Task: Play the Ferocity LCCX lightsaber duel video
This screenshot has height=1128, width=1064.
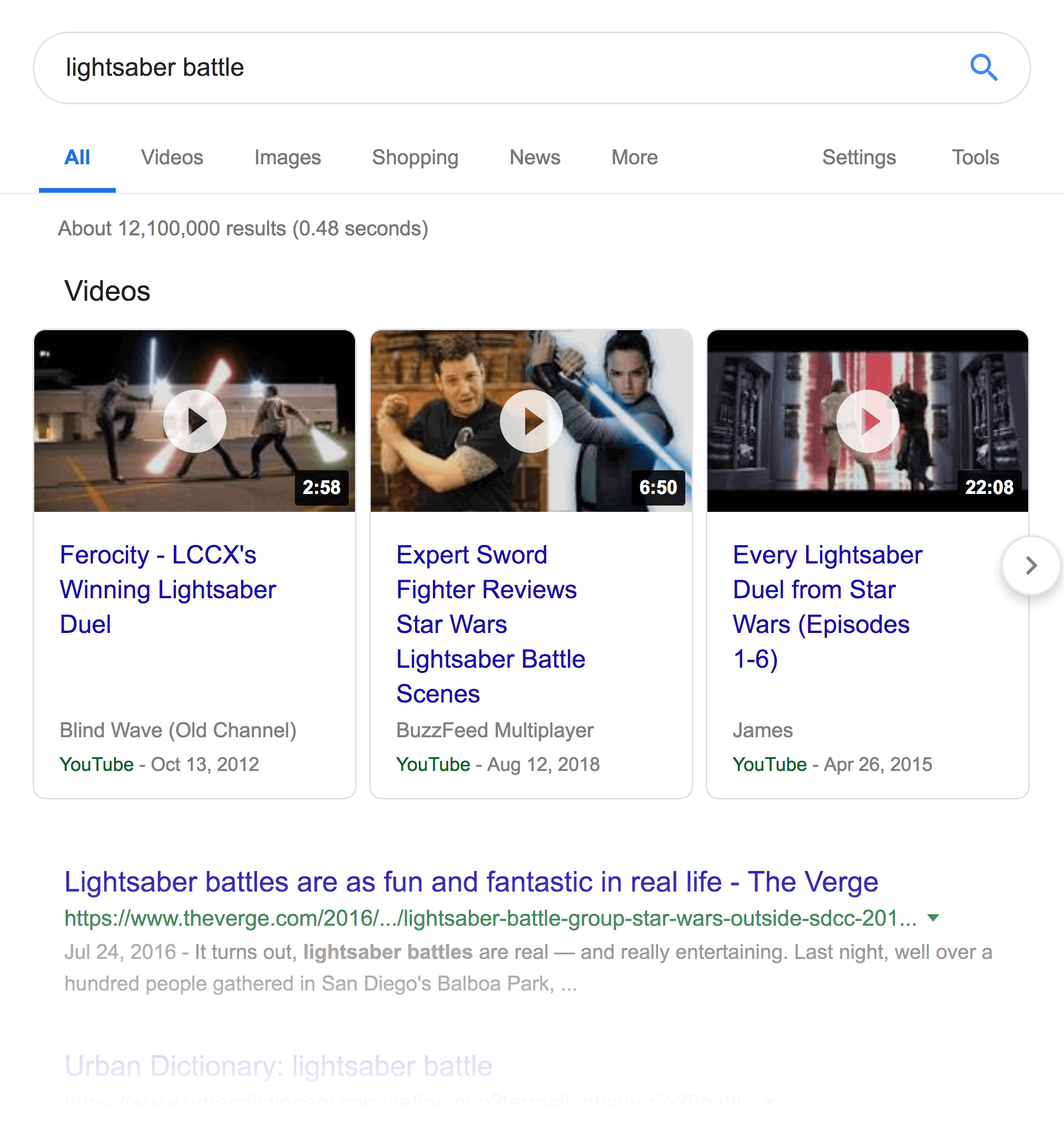Action: (x=195, y=421)
